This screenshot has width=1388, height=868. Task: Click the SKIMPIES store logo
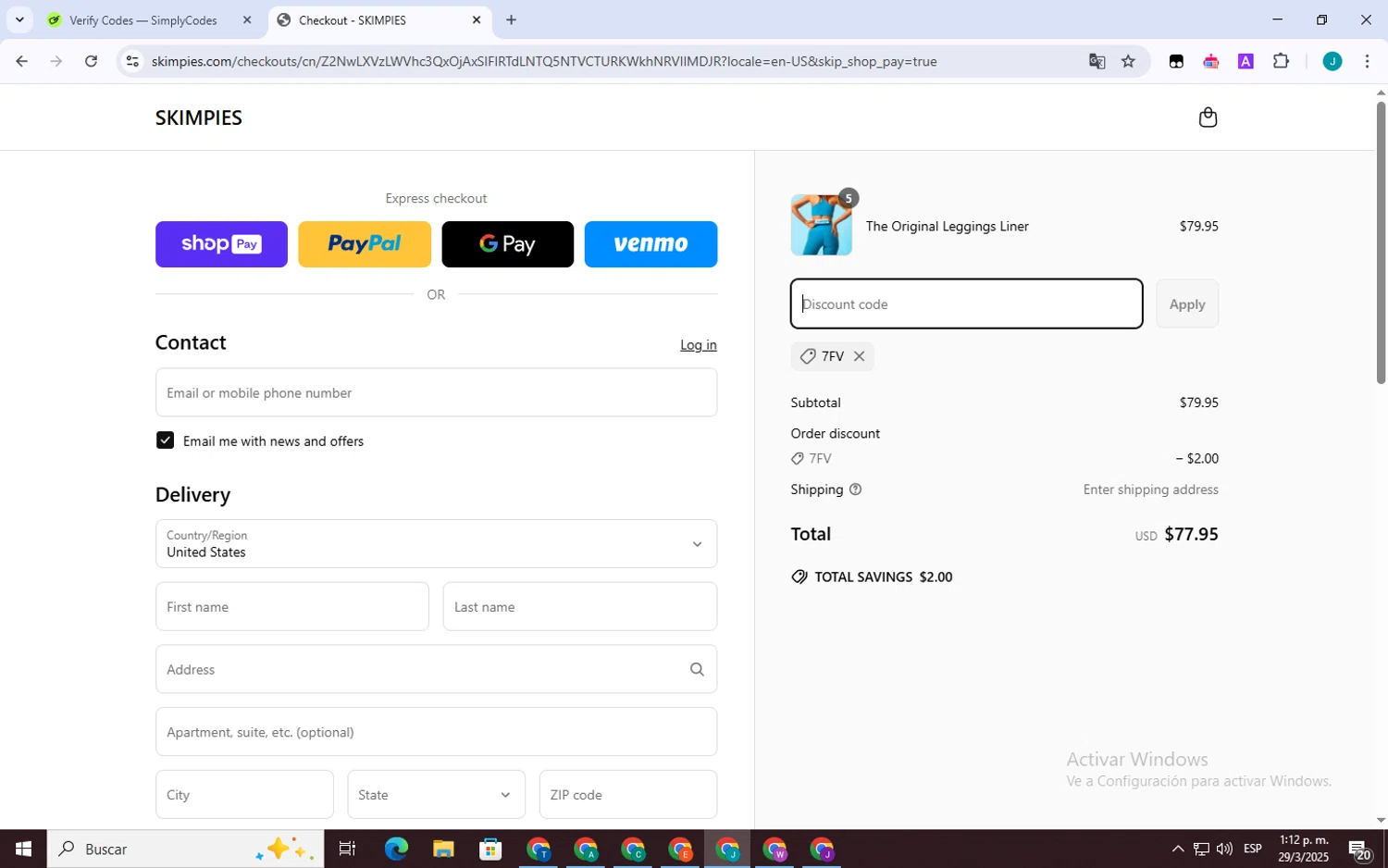pos(199,118)
